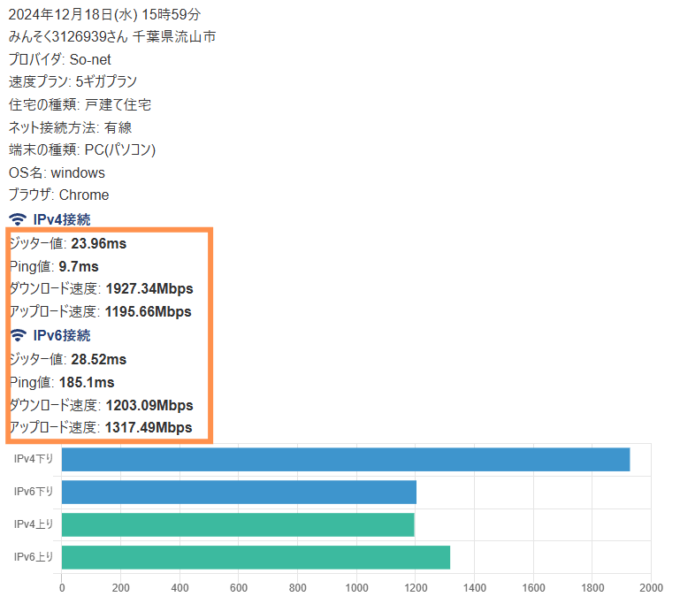Click the Wi-Fi icon beside IPv4接続

click(17, 220)
